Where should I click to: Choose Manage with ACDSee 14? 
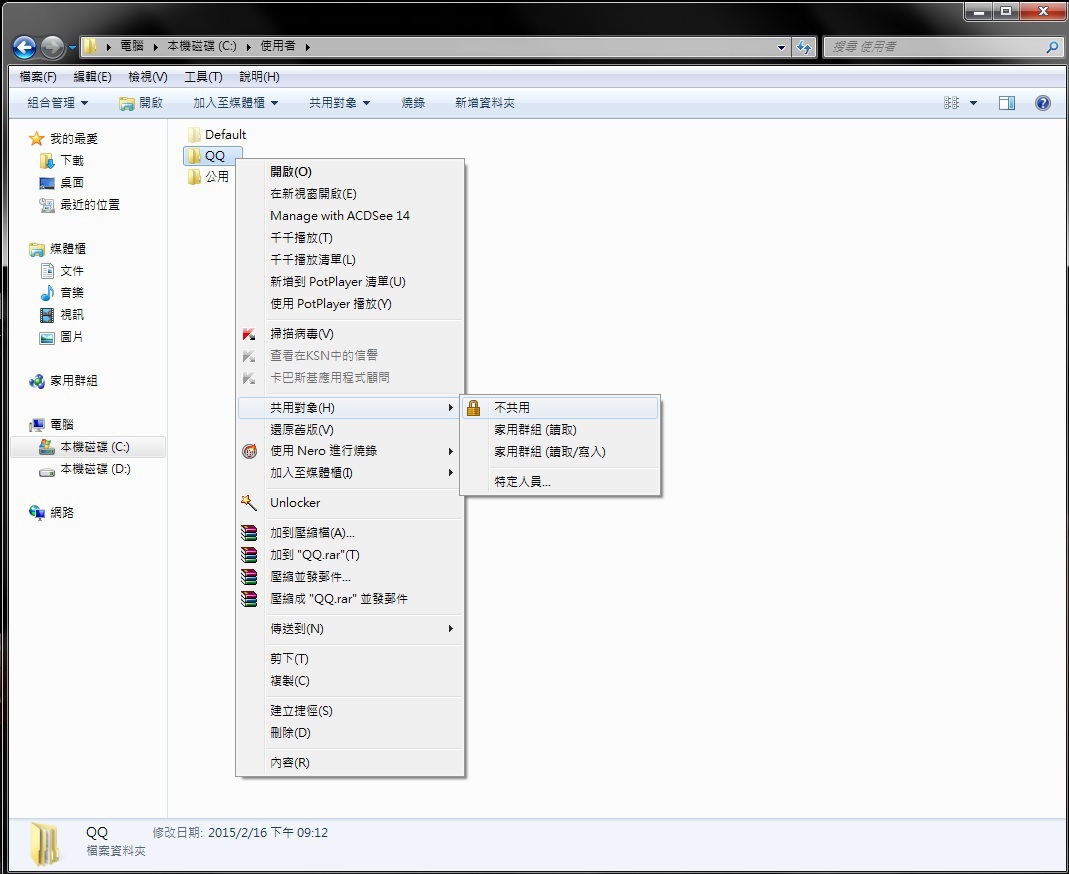350,216
